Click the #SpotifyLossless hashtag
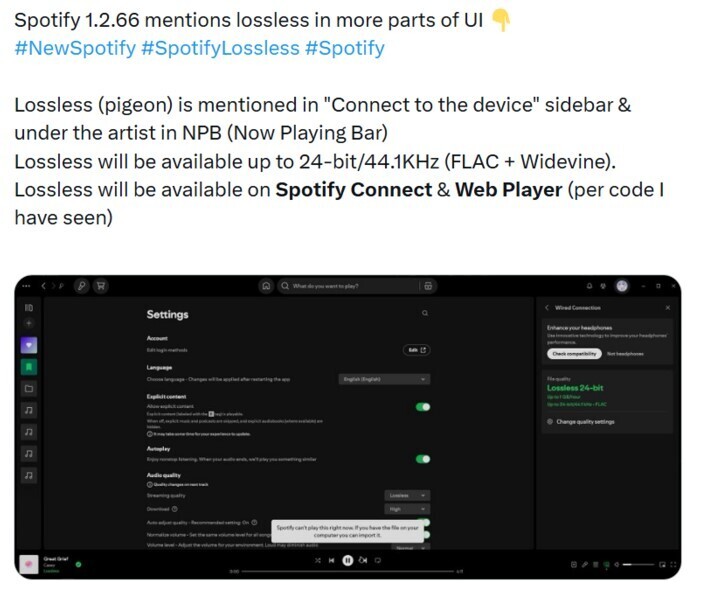706x594 pixels. (x=220, y=48)
